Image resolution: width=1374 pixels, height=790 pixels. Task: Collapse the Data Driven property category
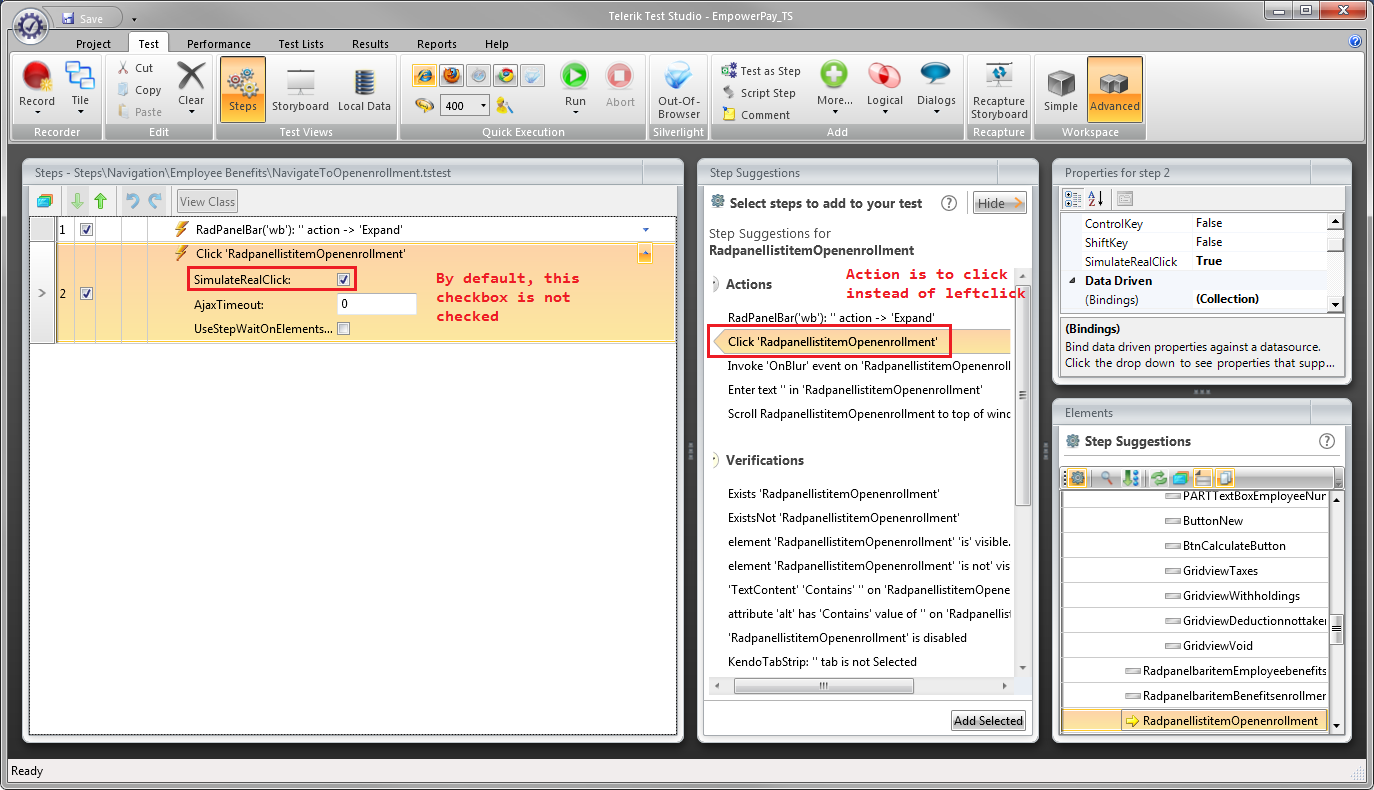click(1075, 281)
